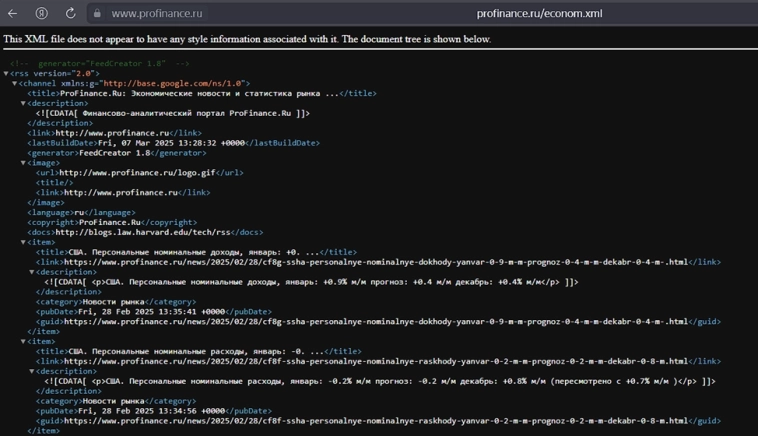Click the logo.gif url text
Screen dimensions: 758x436
click(x=137, y=173)
